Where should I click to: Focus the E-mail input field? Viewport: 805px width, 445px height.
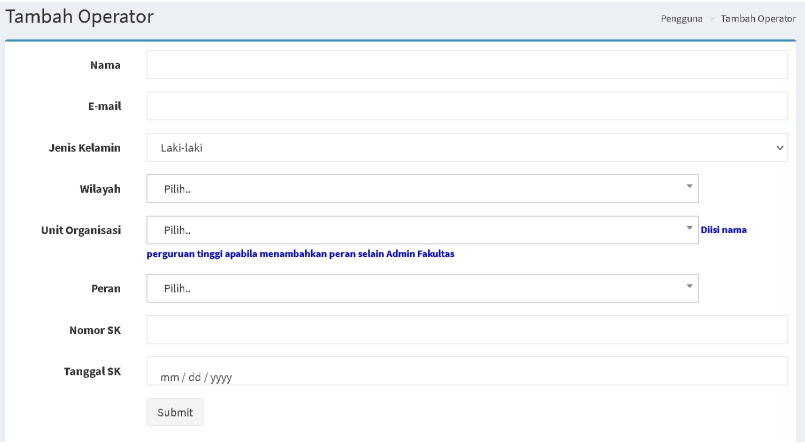tap(467, 106)
